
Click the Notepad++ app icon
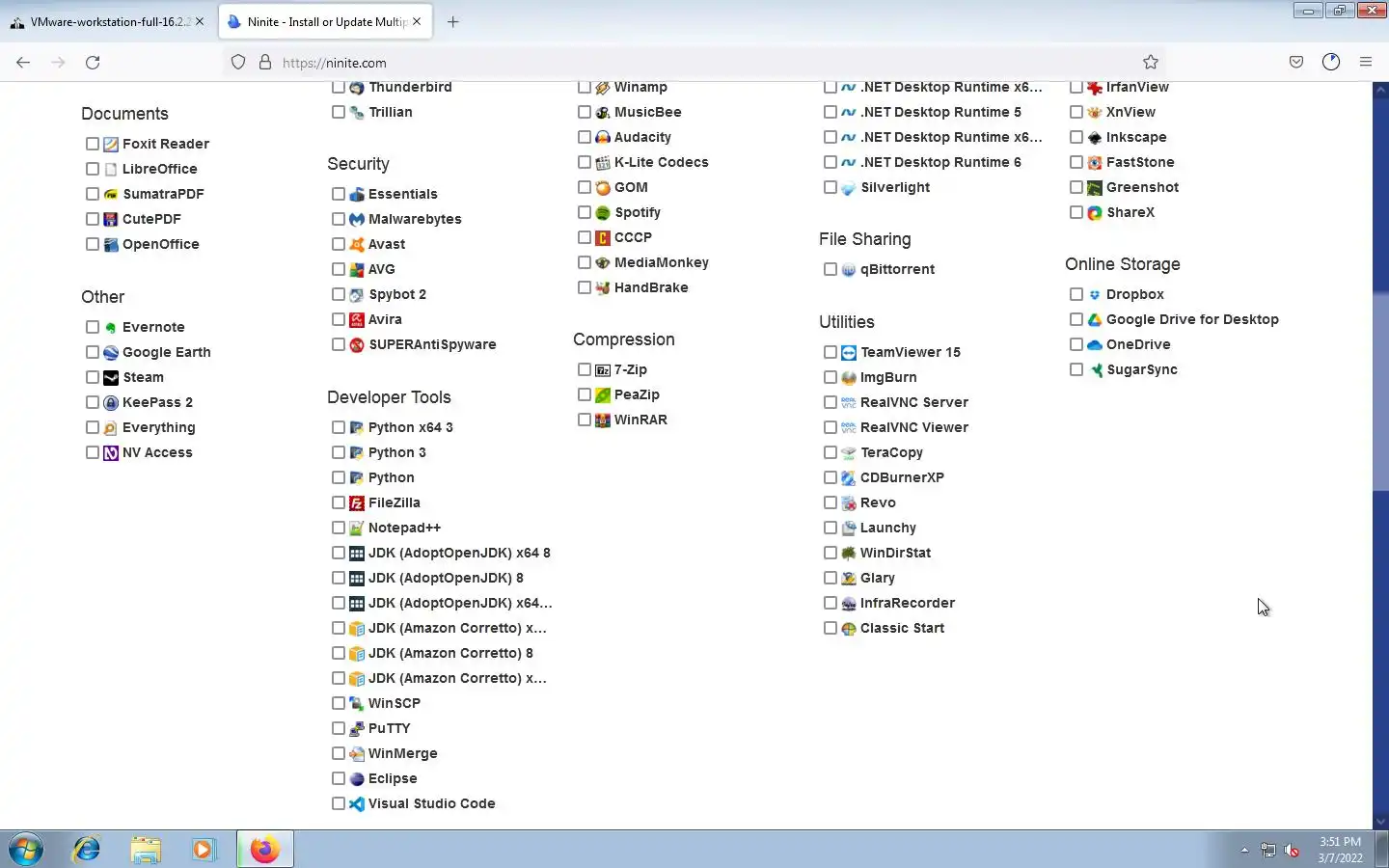click(x=357, y=528)
